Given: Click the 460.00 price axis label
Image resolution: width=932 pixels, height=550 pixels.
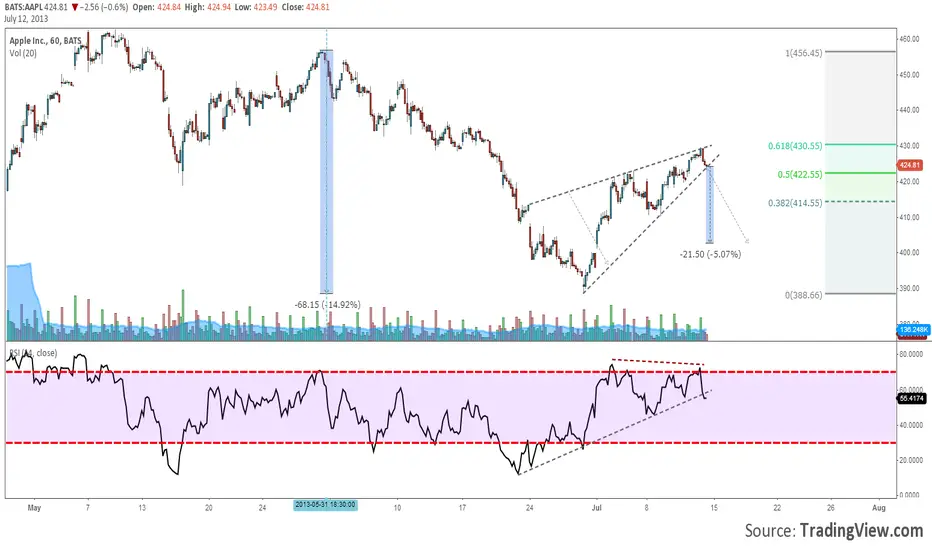Looking at the screenshot, I should 909,39.
